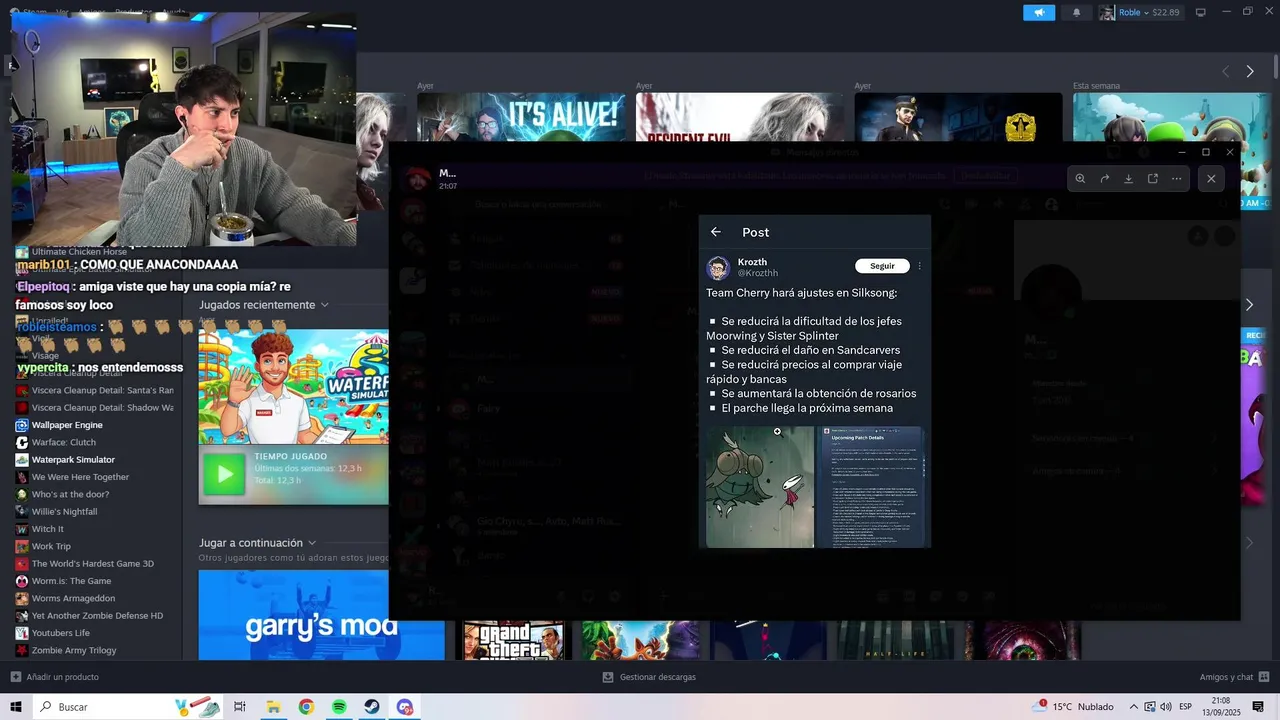Screen dimensions: 1280x720
Task: Select Yet Another Zombie Defense HD
Action: point(97,616)
